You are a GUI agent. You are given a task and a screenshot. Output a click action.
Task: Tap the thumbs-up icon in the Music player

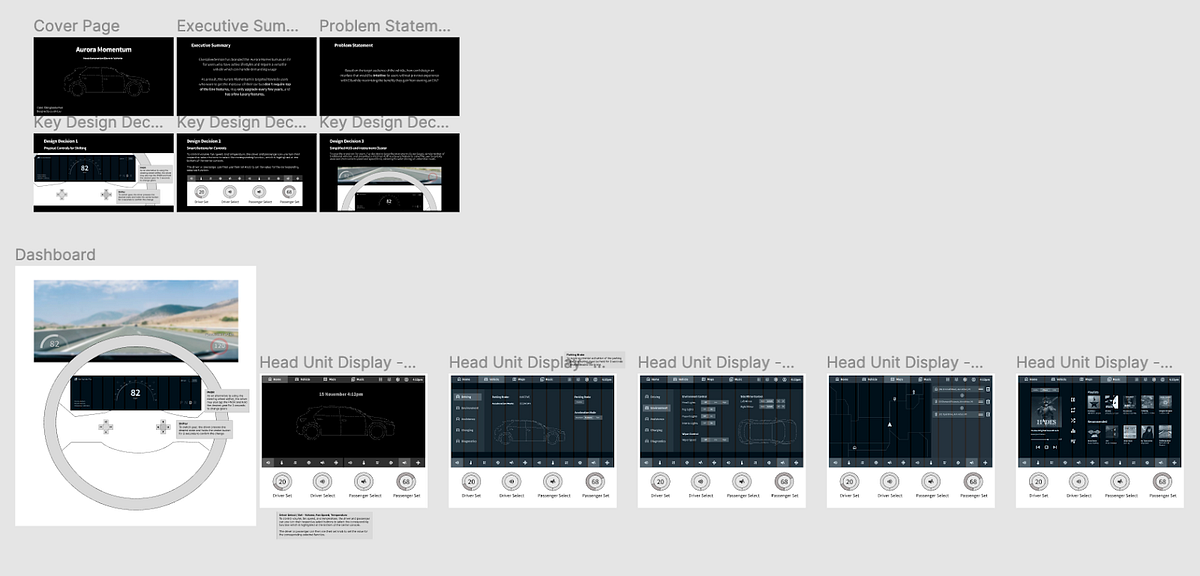tap(1072, 430)
